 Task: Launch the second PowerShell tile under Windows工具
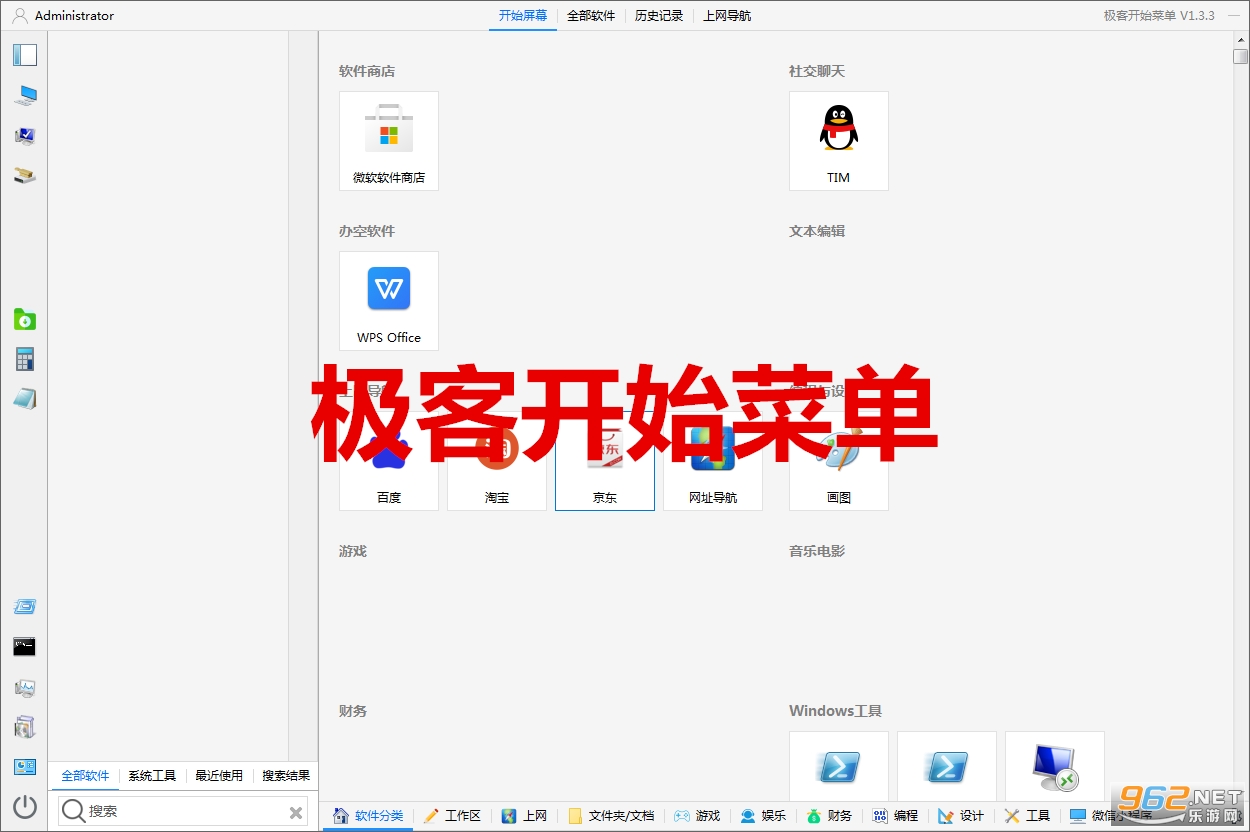coord(947,767)
